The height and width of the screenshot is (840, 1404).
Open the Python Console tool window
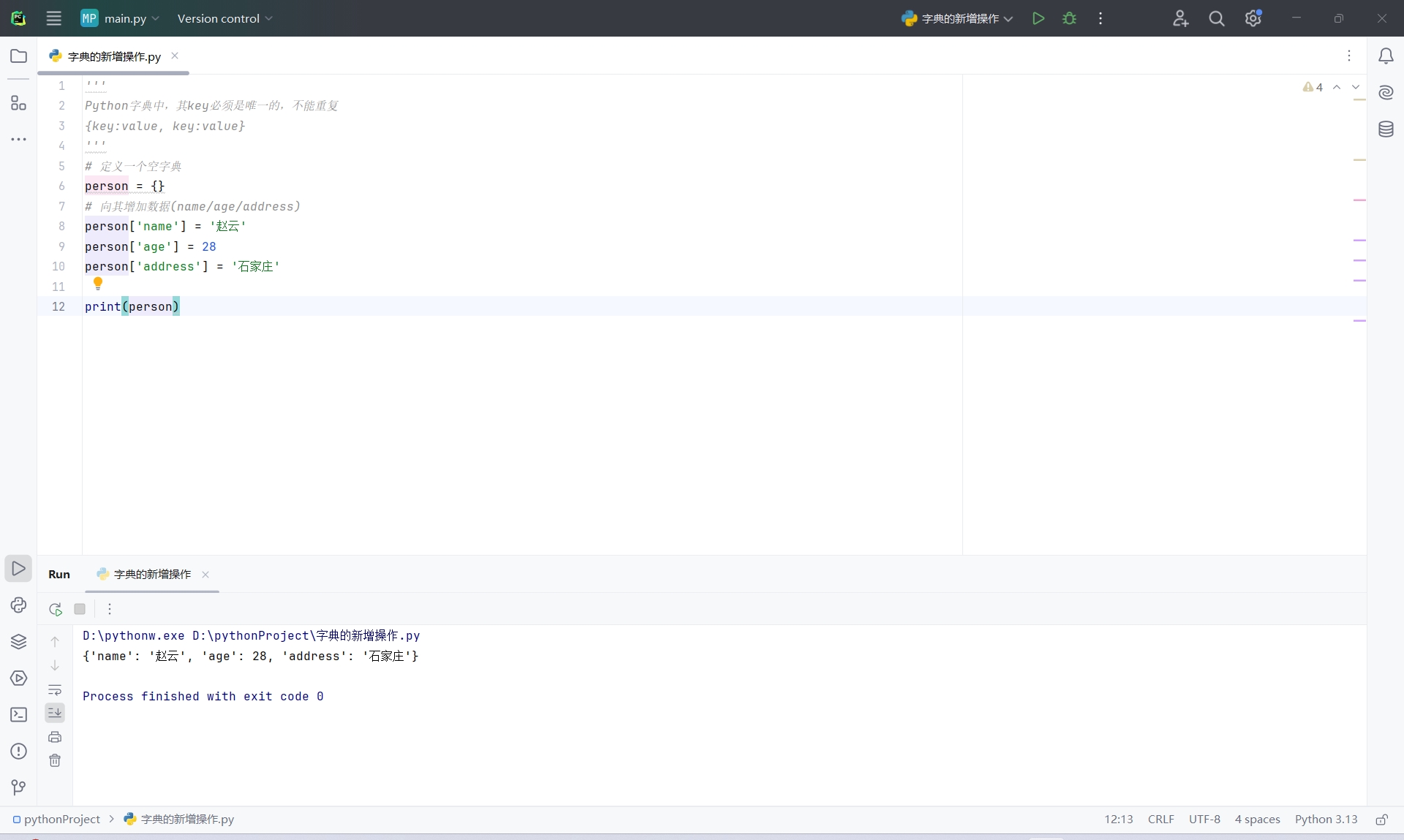[x=18, y=605]
